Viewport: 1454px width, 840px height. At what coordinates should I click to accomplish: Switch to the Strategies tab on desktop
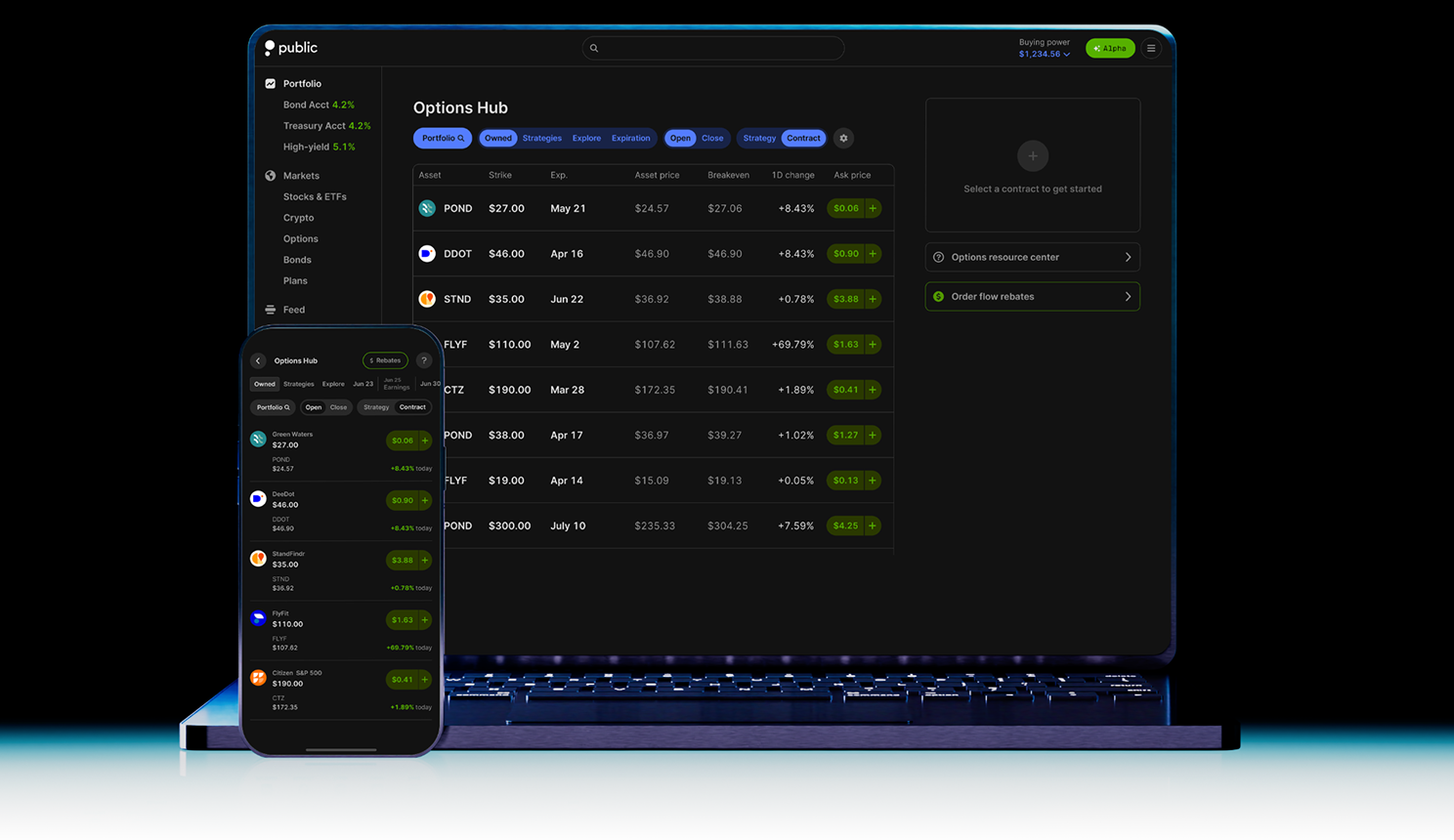tap(541, 139)
